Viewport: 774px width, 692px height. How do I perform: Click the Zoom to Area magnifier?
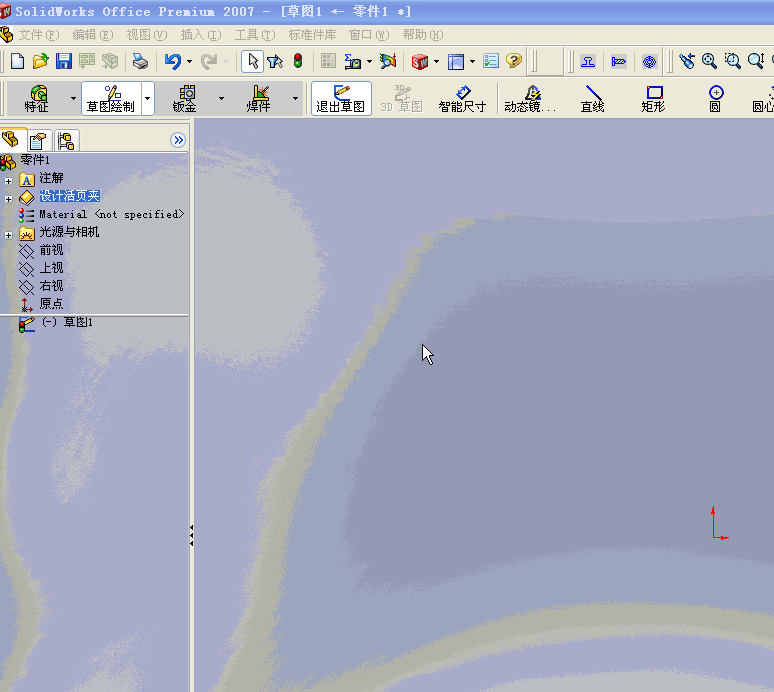pyautogui.click(x=733, y=61)
